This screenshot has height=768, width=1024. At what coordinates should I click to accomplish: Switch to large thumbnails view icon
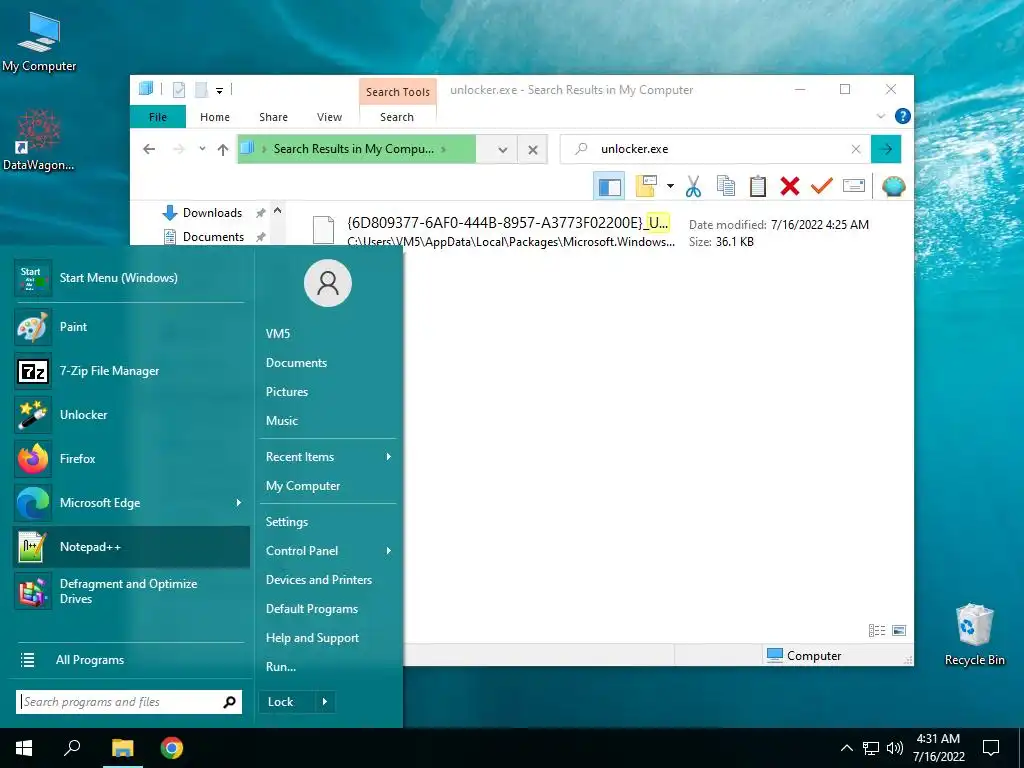(x=899, y=630)
